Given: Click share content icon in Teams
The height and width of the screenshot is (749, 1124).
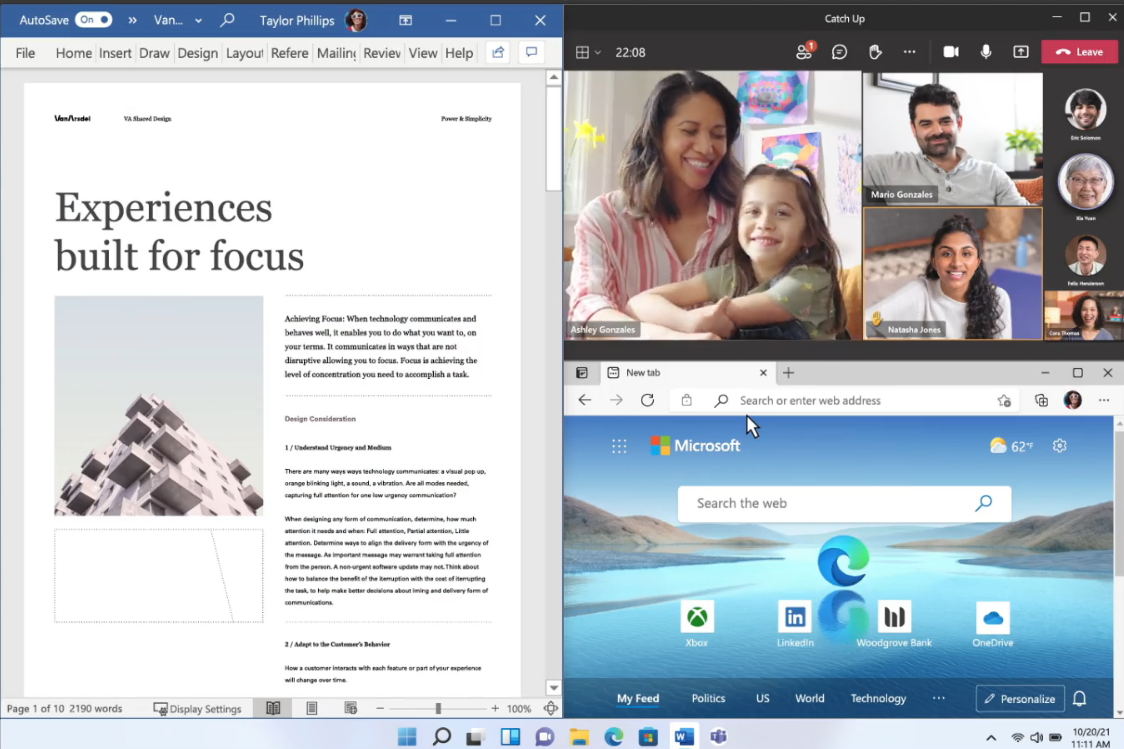Looking at the screenshot, I should (x=1020, y=52).
